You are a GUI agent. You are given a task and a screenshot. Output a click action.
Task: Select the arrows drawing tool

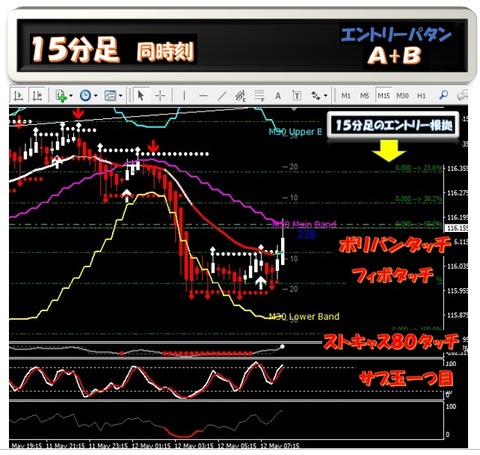(316, 96)
